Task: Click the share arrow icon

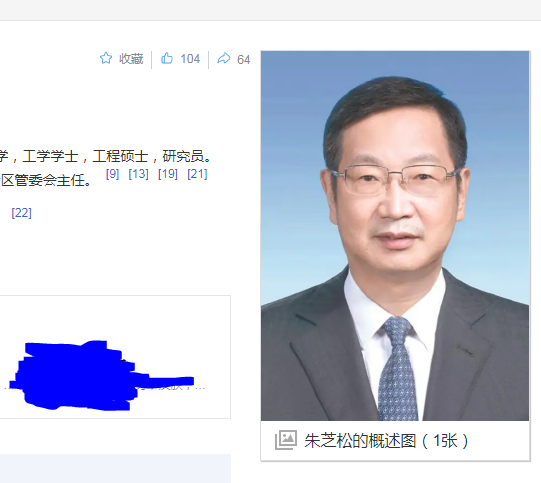Action: pyautogui.click(x=224, y=58)
